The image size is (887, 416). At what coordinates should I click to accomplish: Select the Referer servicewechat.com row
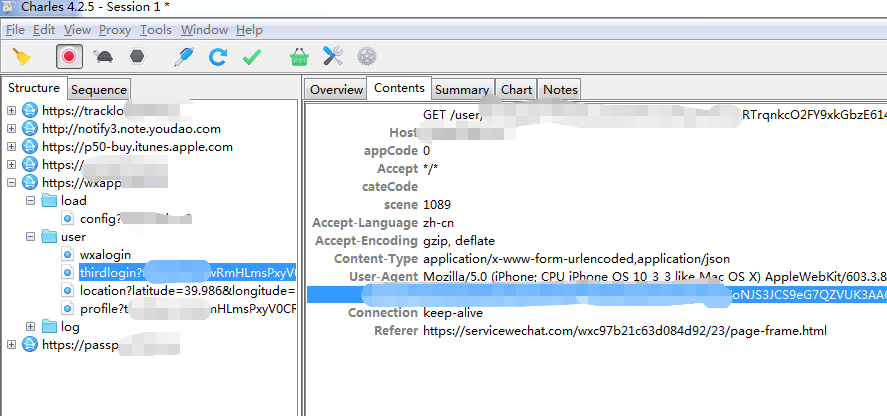pos(597,331)
